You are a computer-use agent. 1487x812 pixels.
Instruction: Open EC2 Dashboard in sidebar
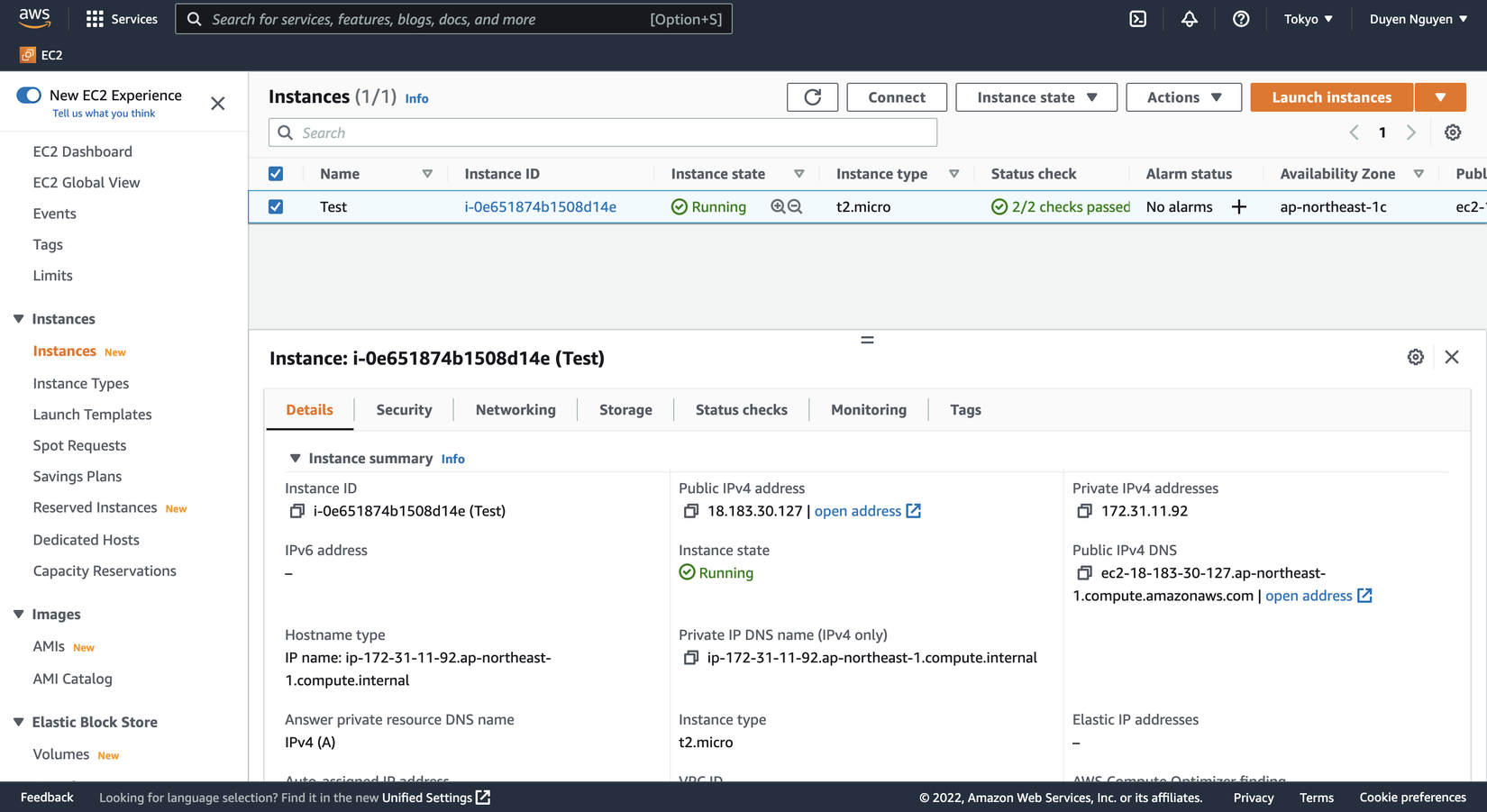click(82, 151)
